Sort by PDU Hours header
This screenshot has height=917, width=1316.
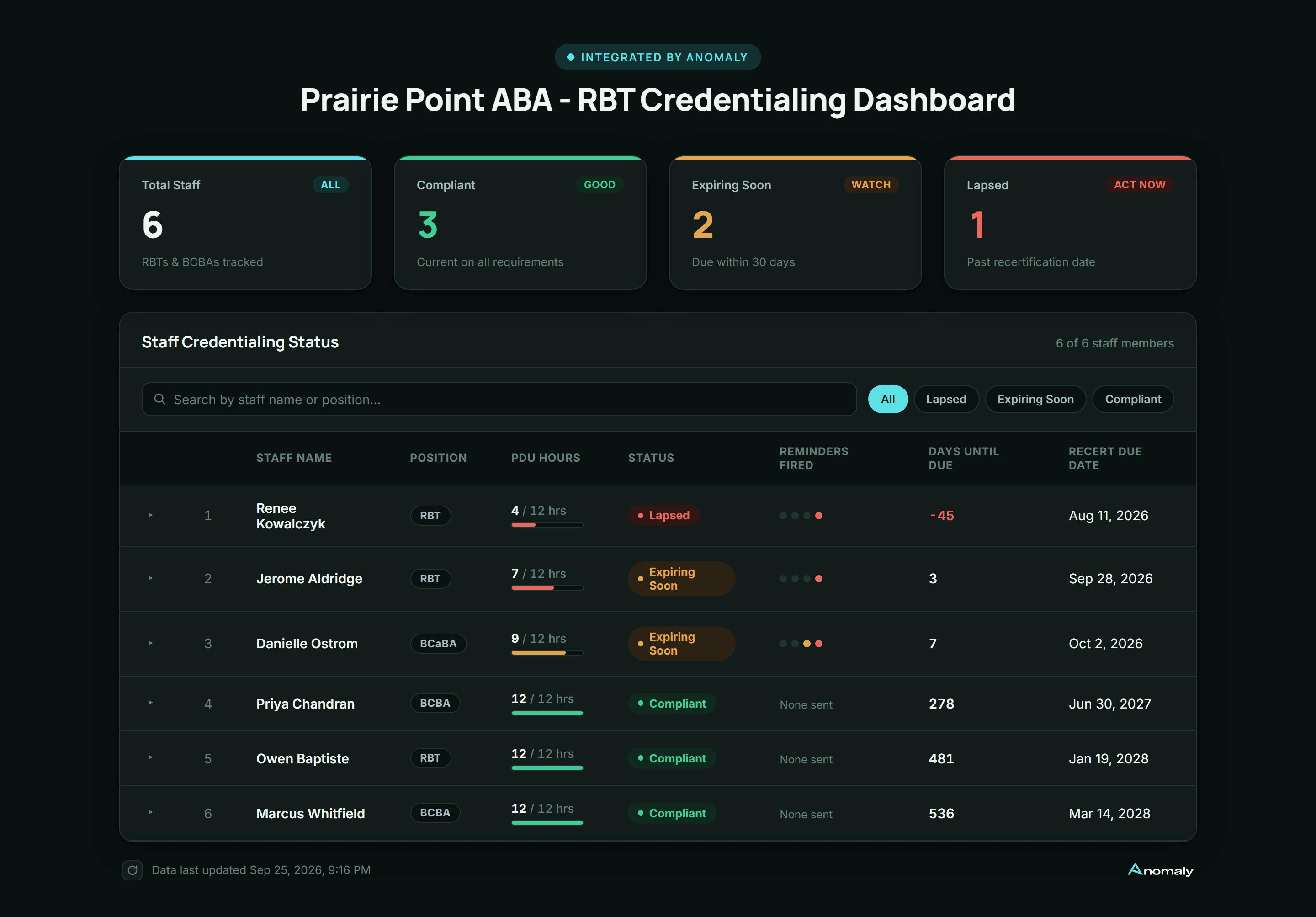[546, 458]
